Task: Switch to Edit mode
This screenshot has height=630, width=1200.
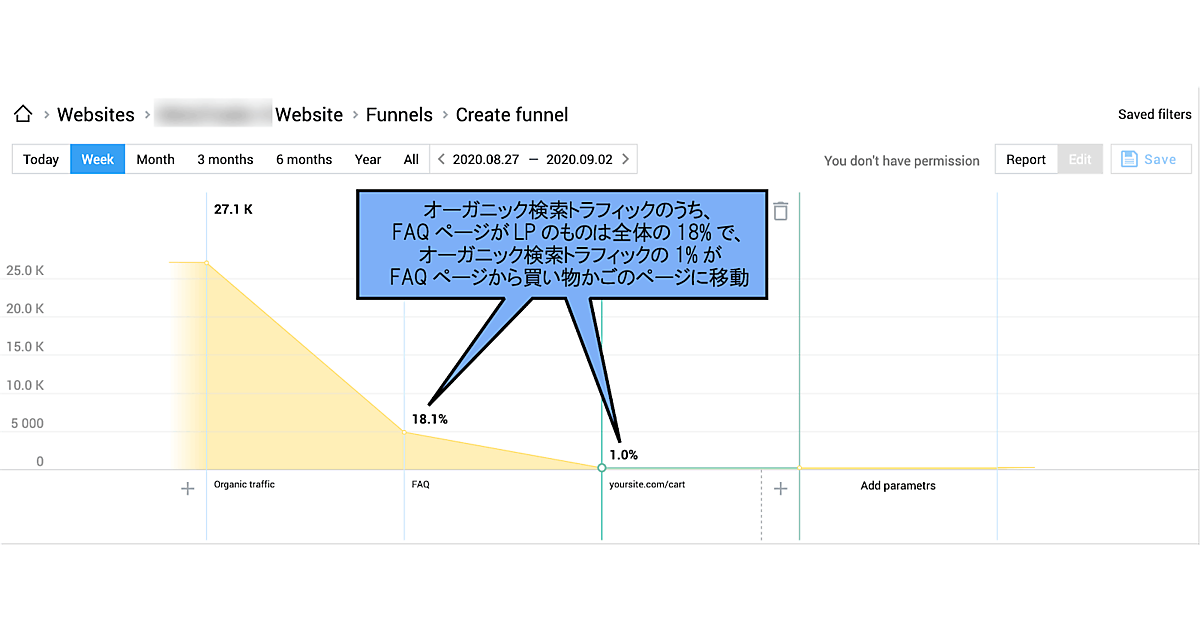Action: [x=1080, y=159]
